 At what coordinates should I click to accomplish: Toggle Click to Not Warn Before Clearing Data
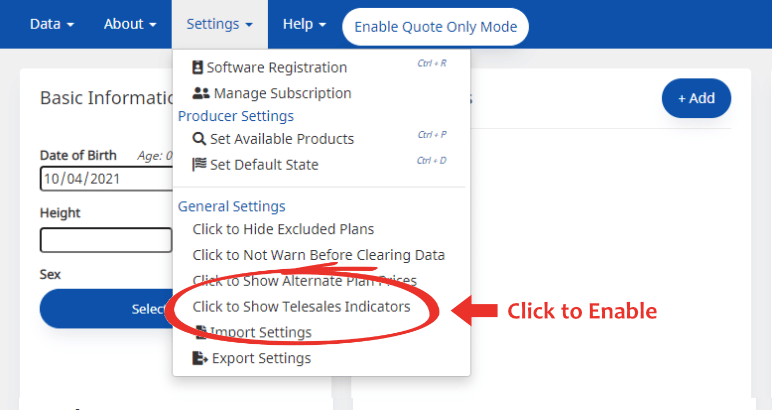[318, 255]
